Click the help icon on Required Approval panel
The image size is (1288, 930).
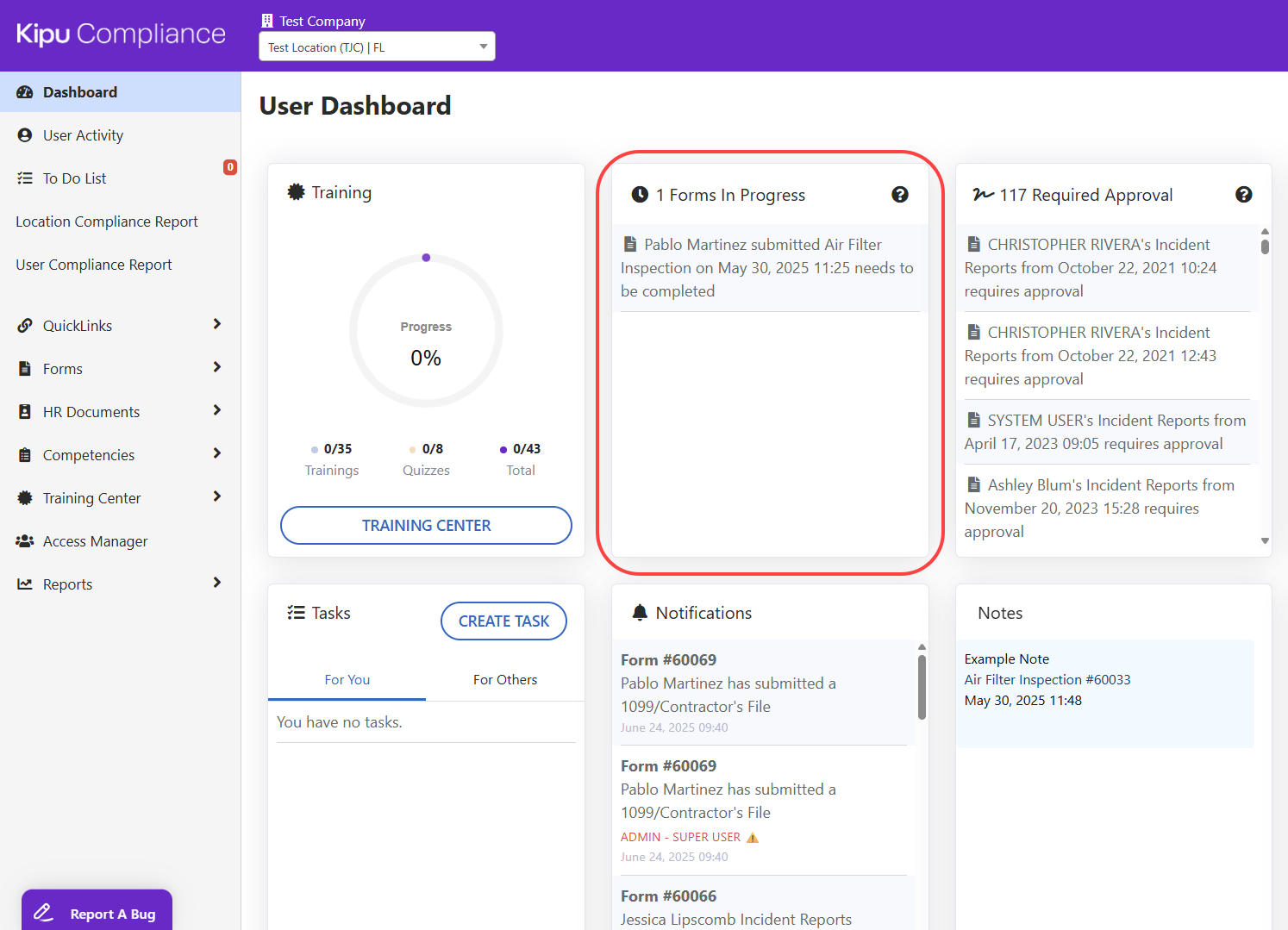pyautogui.click(x=1243, y=195)
